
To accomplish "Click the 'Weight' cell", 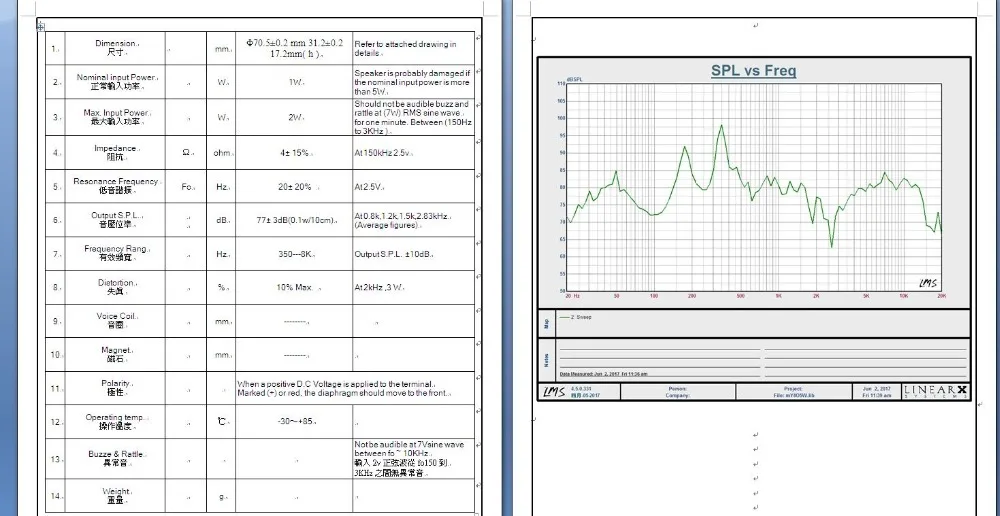I will tap(115, 496).
